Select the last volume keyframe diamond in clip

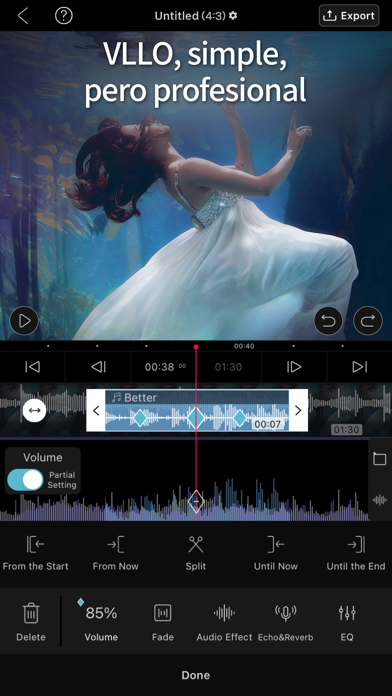[x=240, y=418]
